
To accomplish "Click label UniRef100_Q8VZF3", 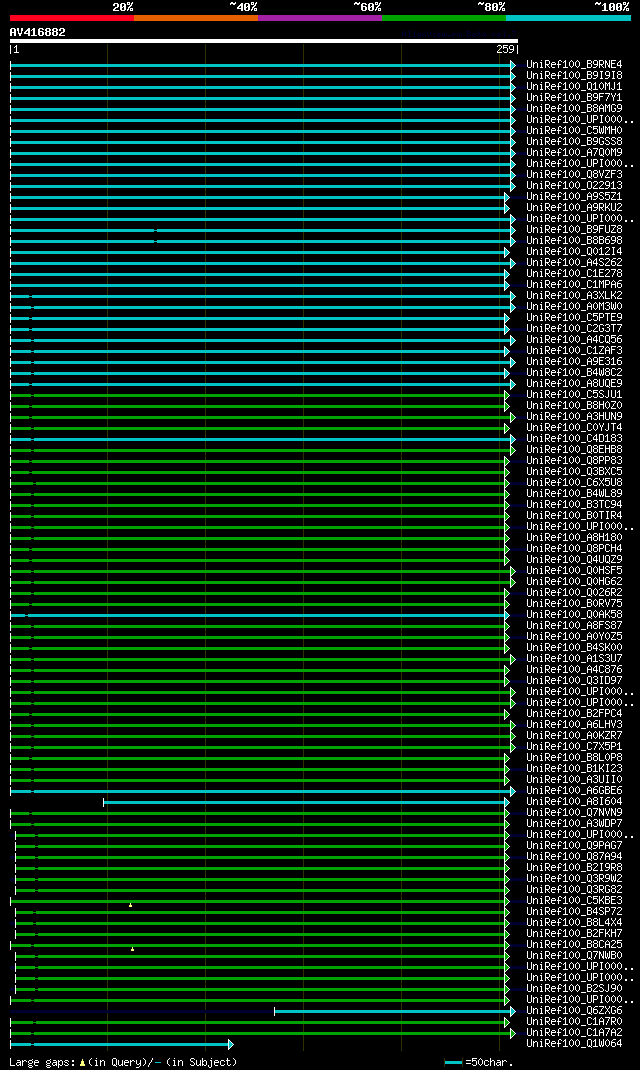I will (574, 175).
